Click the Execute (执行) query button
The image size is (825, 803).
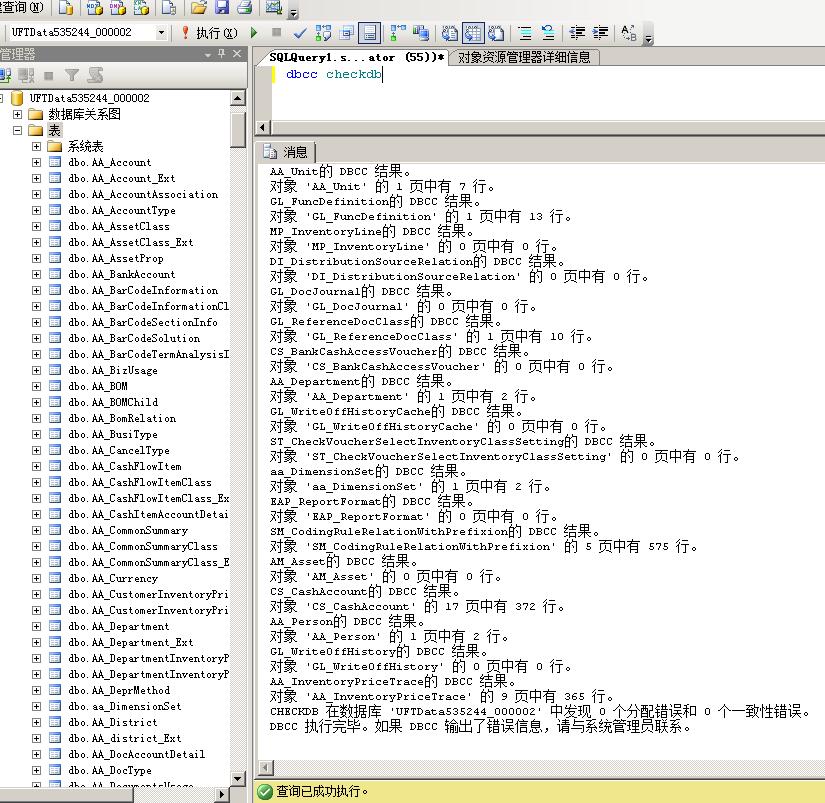coord(209,33)
